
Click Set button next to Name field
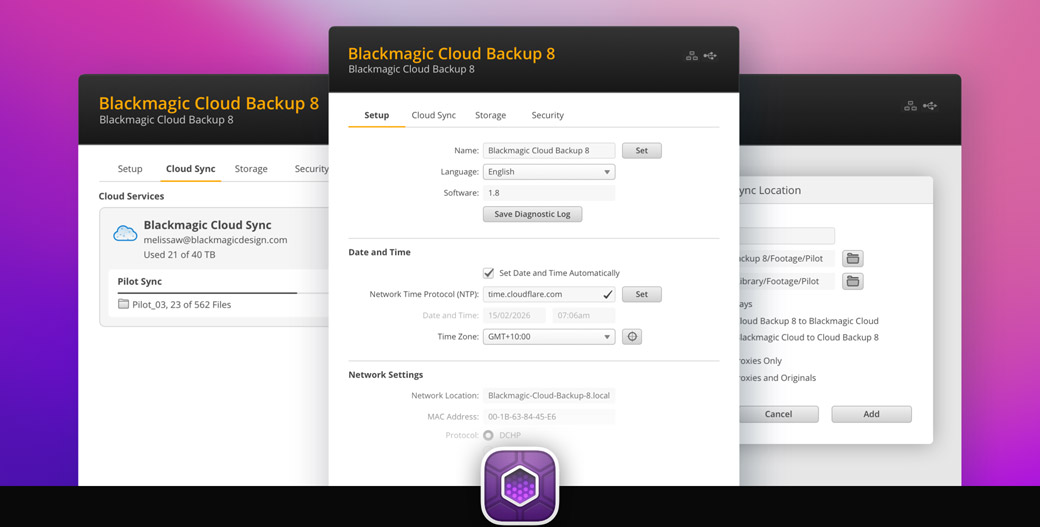[642, 150]
